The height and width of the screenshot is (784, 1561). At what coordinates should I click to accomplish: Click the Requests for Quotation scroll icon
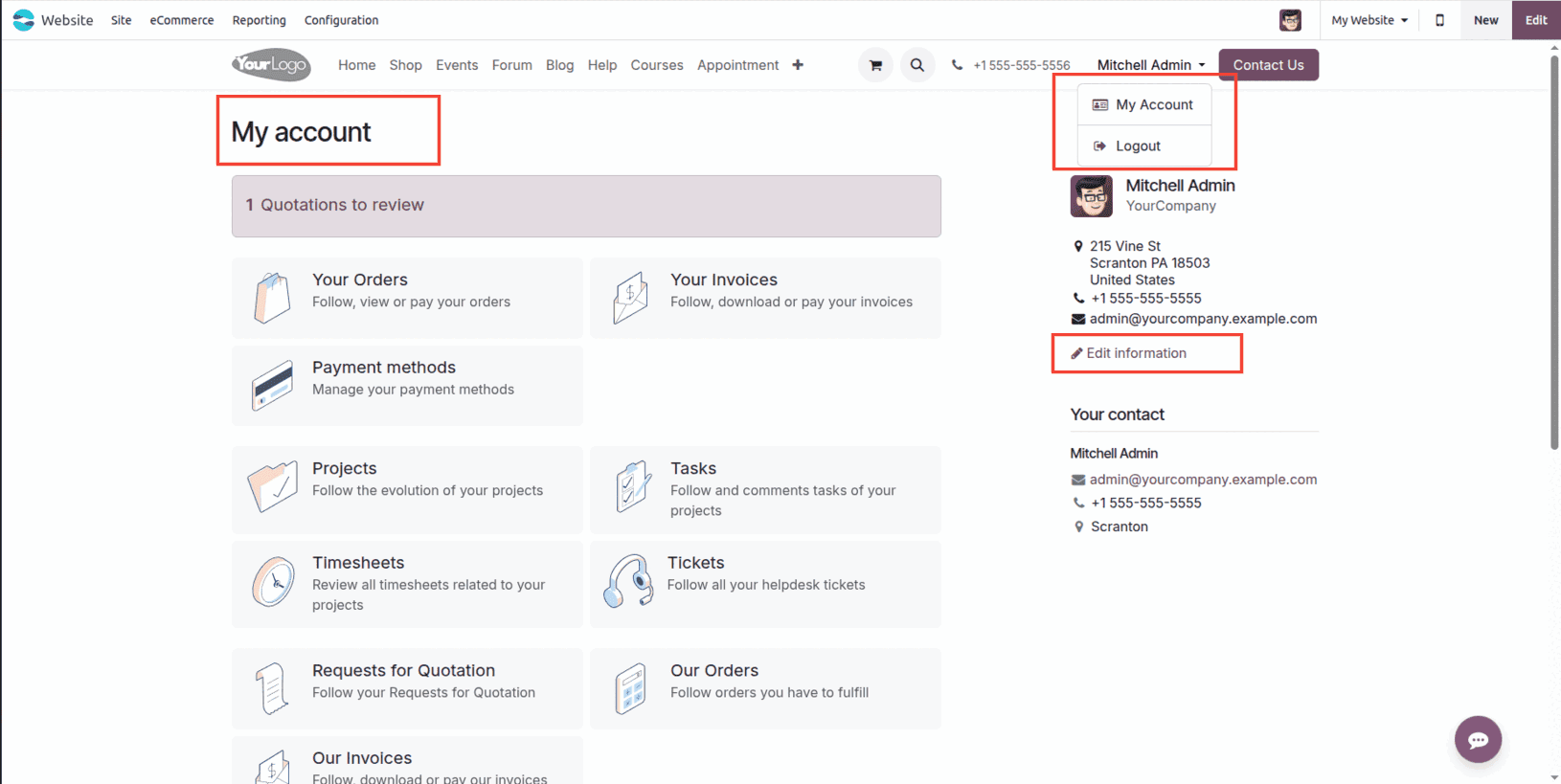(x=272, y=688)
